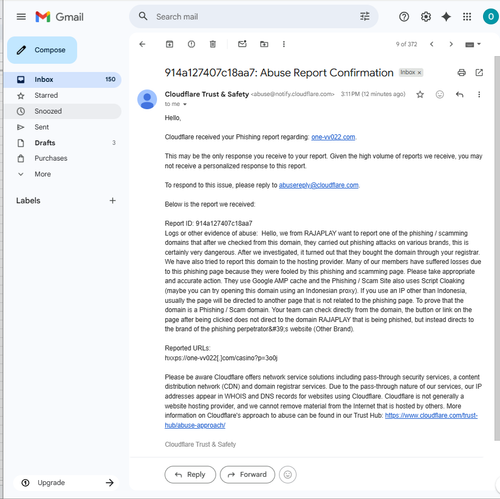
Task: Click the message pane vertical scrollbar
Action: point(497,248)
